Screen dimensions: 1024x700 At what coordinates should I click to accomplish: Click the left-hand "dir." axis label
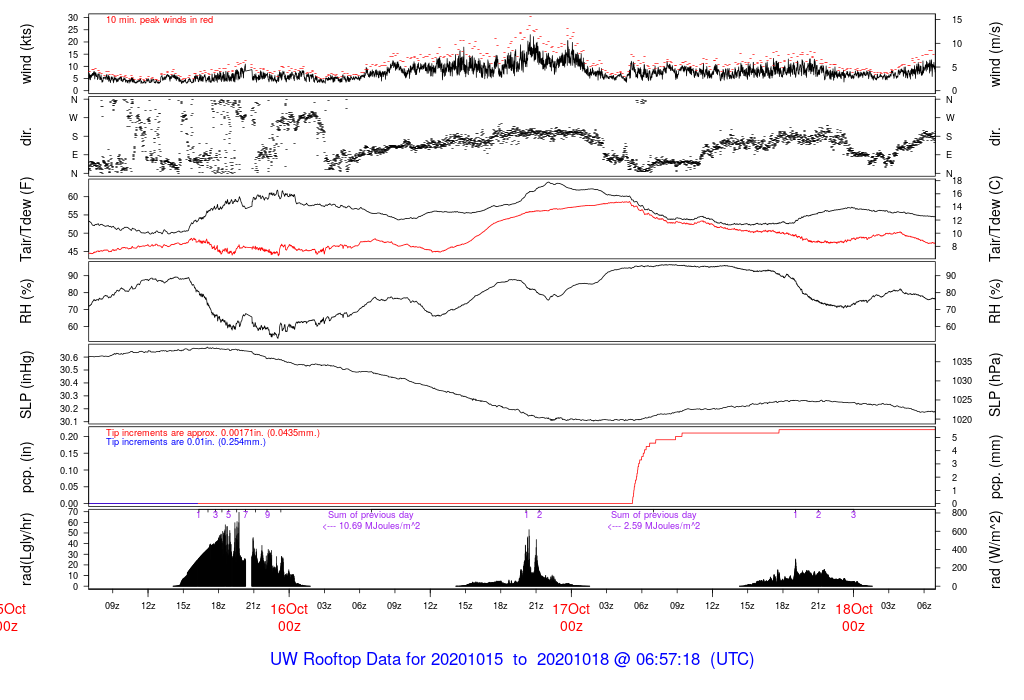(26, 137)
